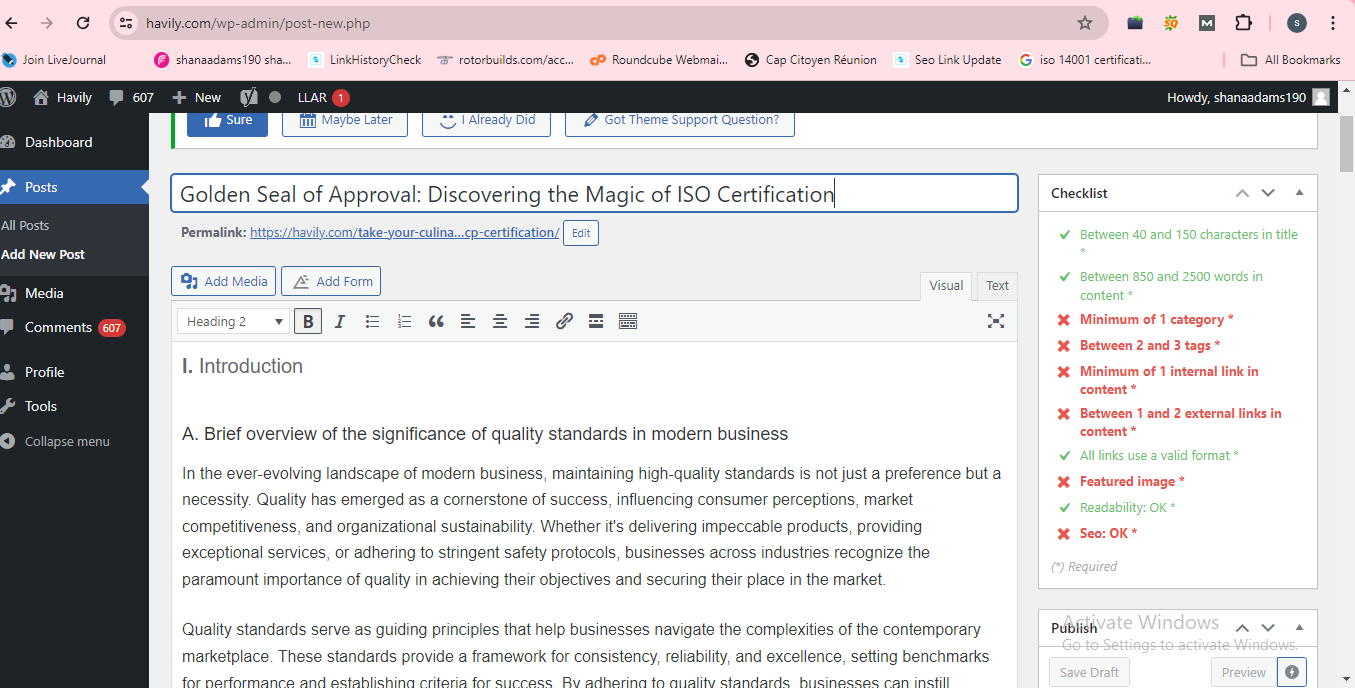Click the Preview button
The width and height of the screenshot is (1355, 688).
pos(1243,672)
